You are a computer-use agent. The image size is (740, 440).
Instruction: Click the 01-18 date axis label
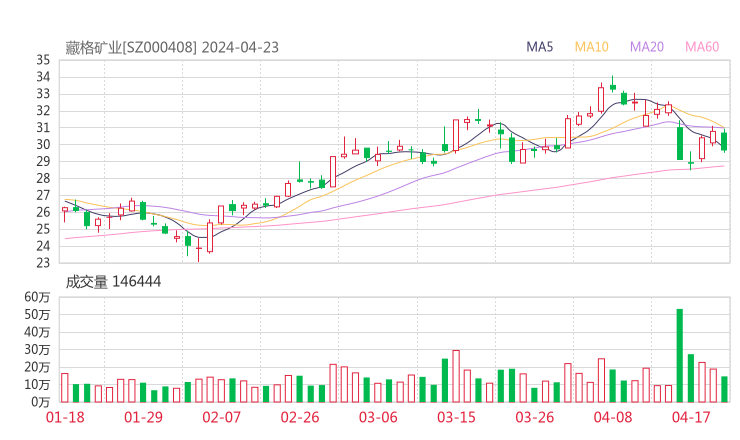coord(65,417)
